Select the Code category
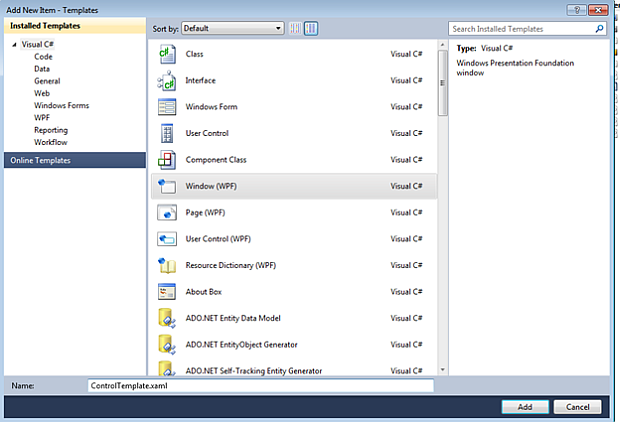Screen dimensions: 620x422 tap(43, 57)
